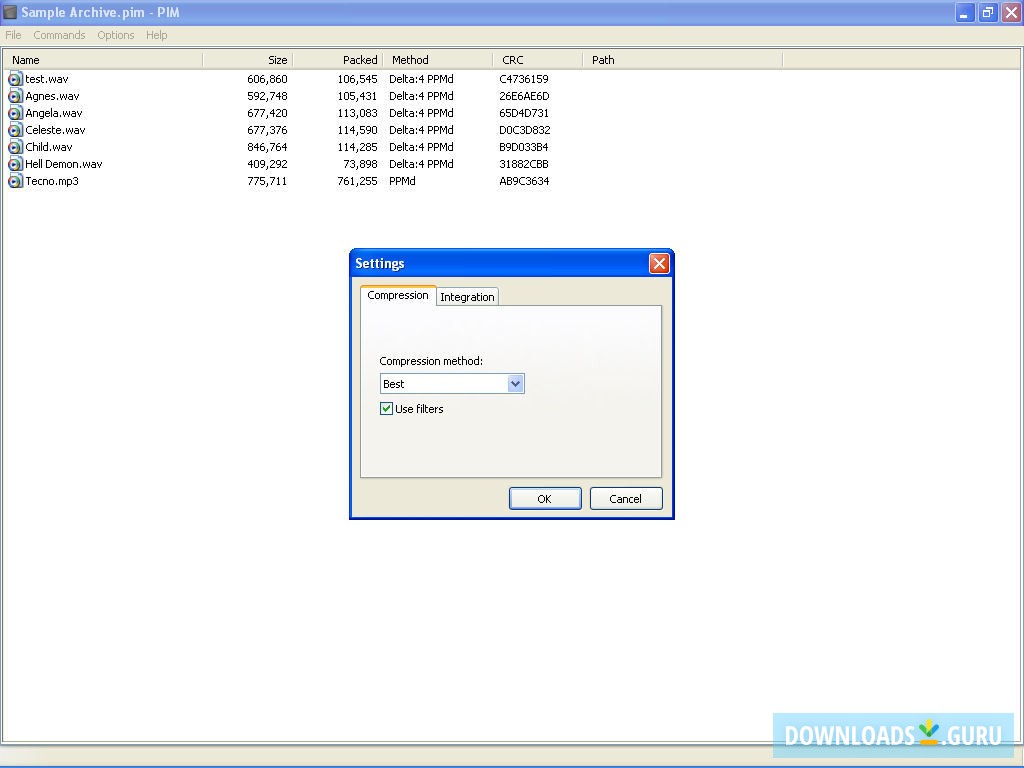Restore down the PIM main window
Screen dimensions: 1024x768
987,12
